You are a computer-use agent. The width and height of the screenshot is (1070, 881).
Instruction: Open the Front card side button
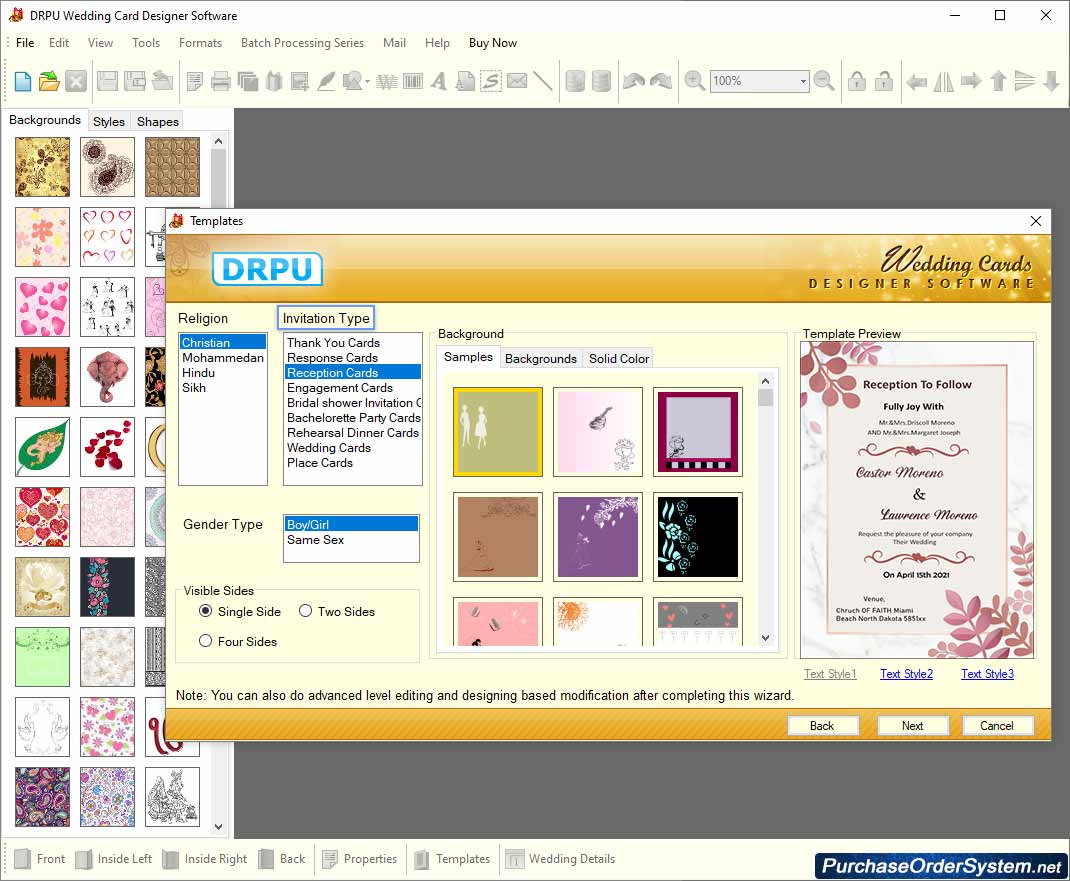point(40,858)
